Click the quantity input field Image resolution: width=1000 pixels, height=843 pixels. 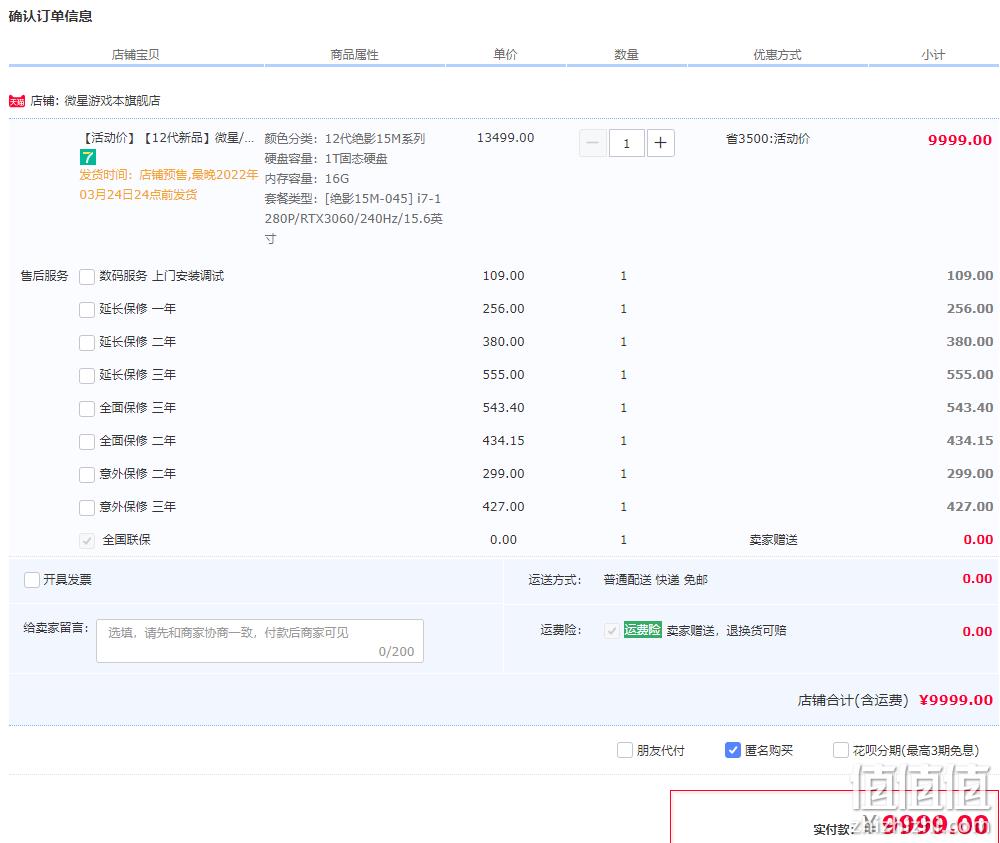626,143
